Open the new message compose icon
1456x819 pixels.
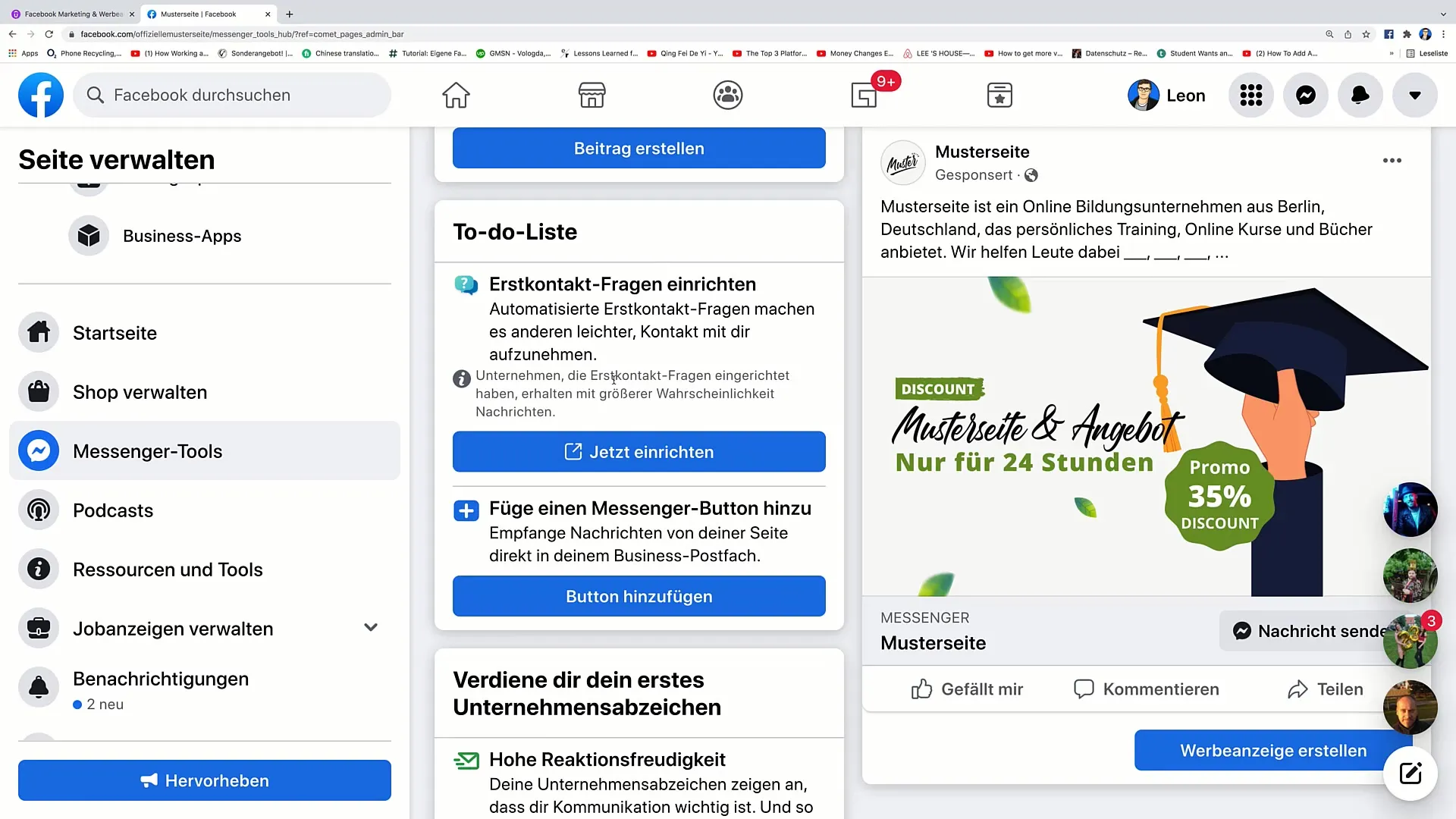1410,773
